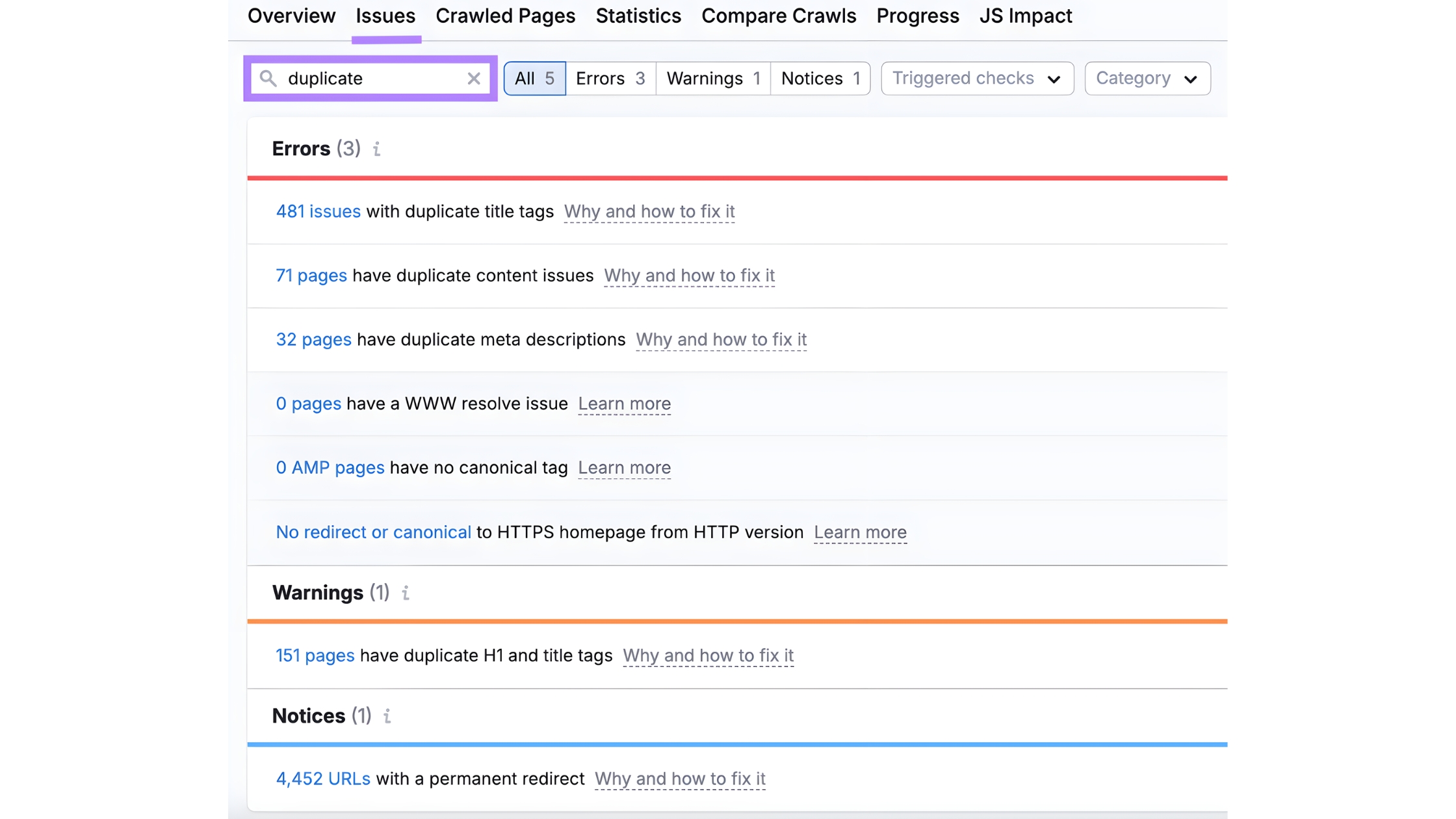This screenshot has height=819, width=1456.
Task: Open the 0 AMP pages link
Action: click(x=330, y=467)
